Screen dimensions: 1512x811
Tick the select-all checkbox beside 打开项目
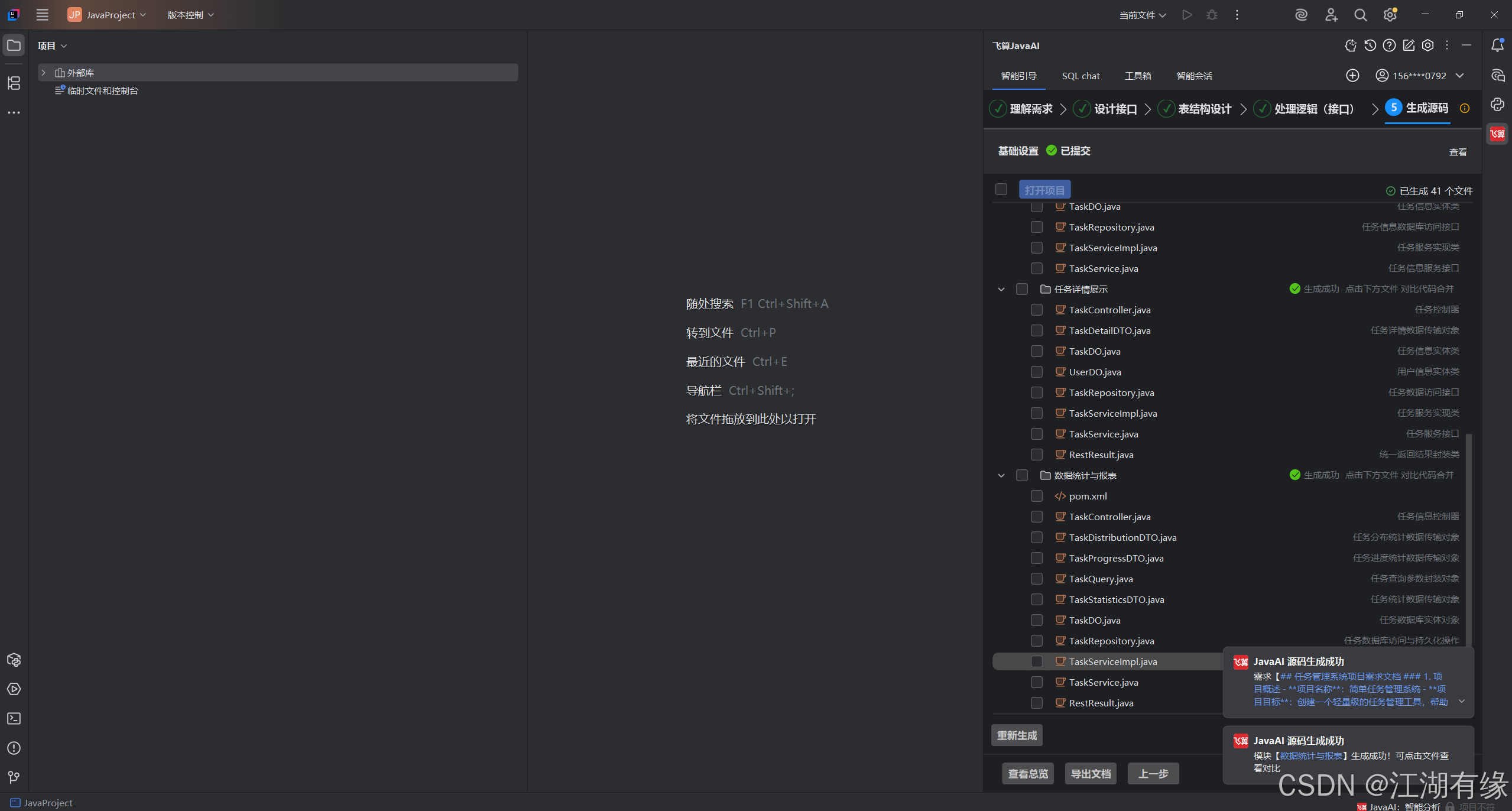[x=1001, y=189]
